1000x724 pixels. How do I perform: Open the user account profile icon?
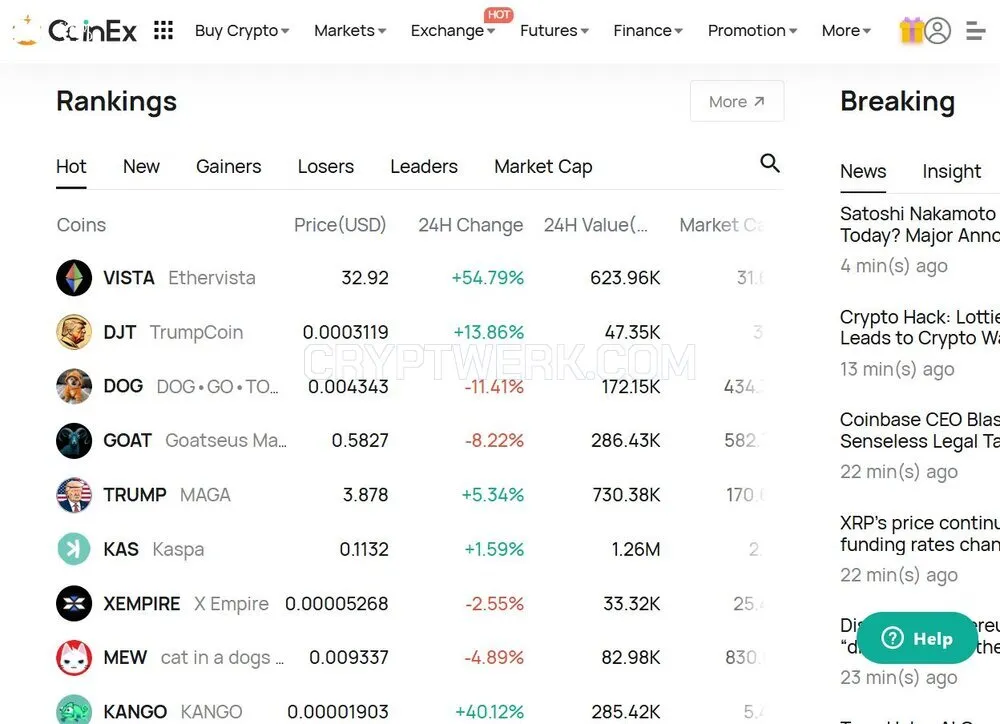pyautogui.click(x=938, y=31)
